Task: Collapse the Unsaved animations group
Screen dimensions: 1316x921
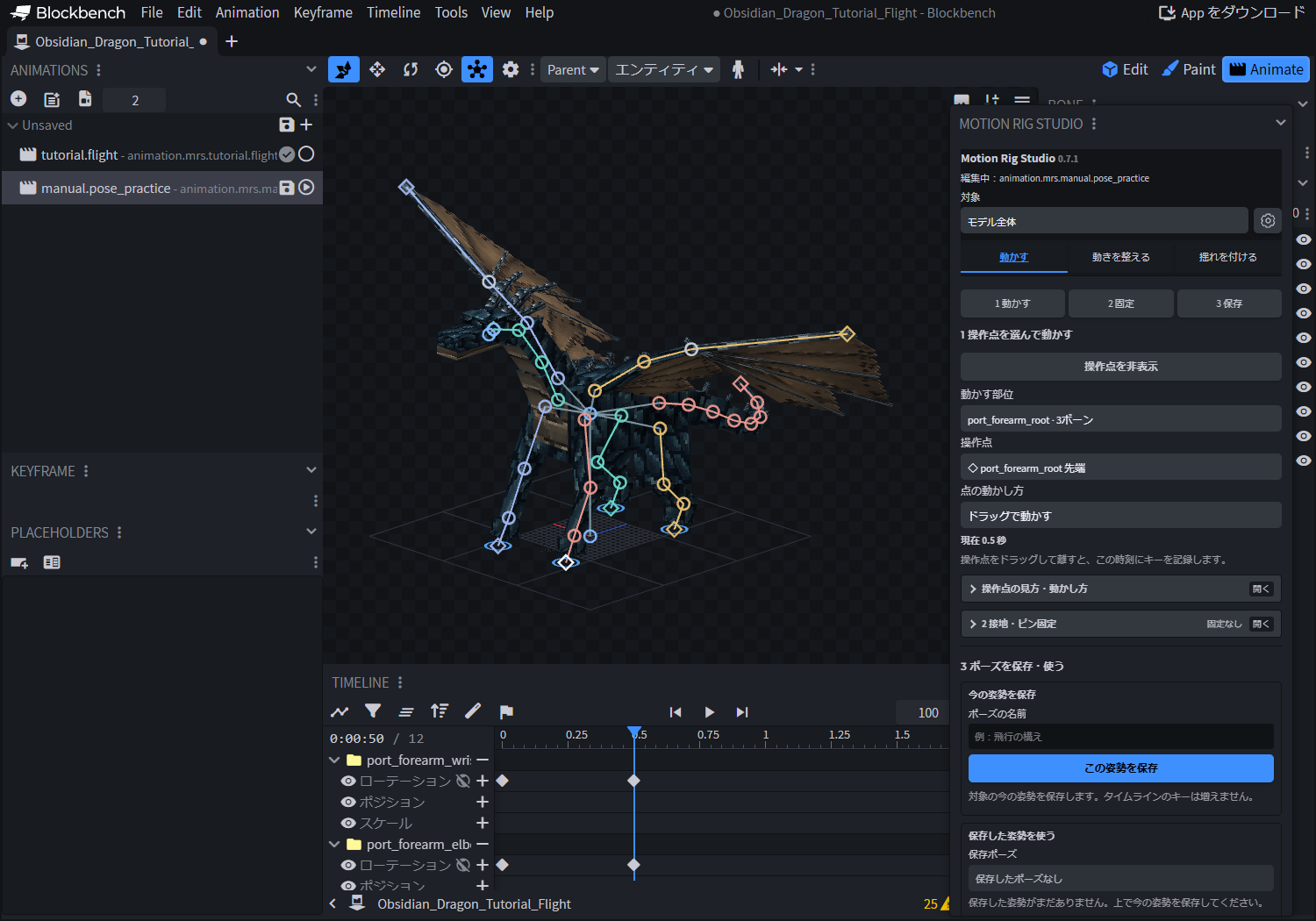Action: pos(12,125)
